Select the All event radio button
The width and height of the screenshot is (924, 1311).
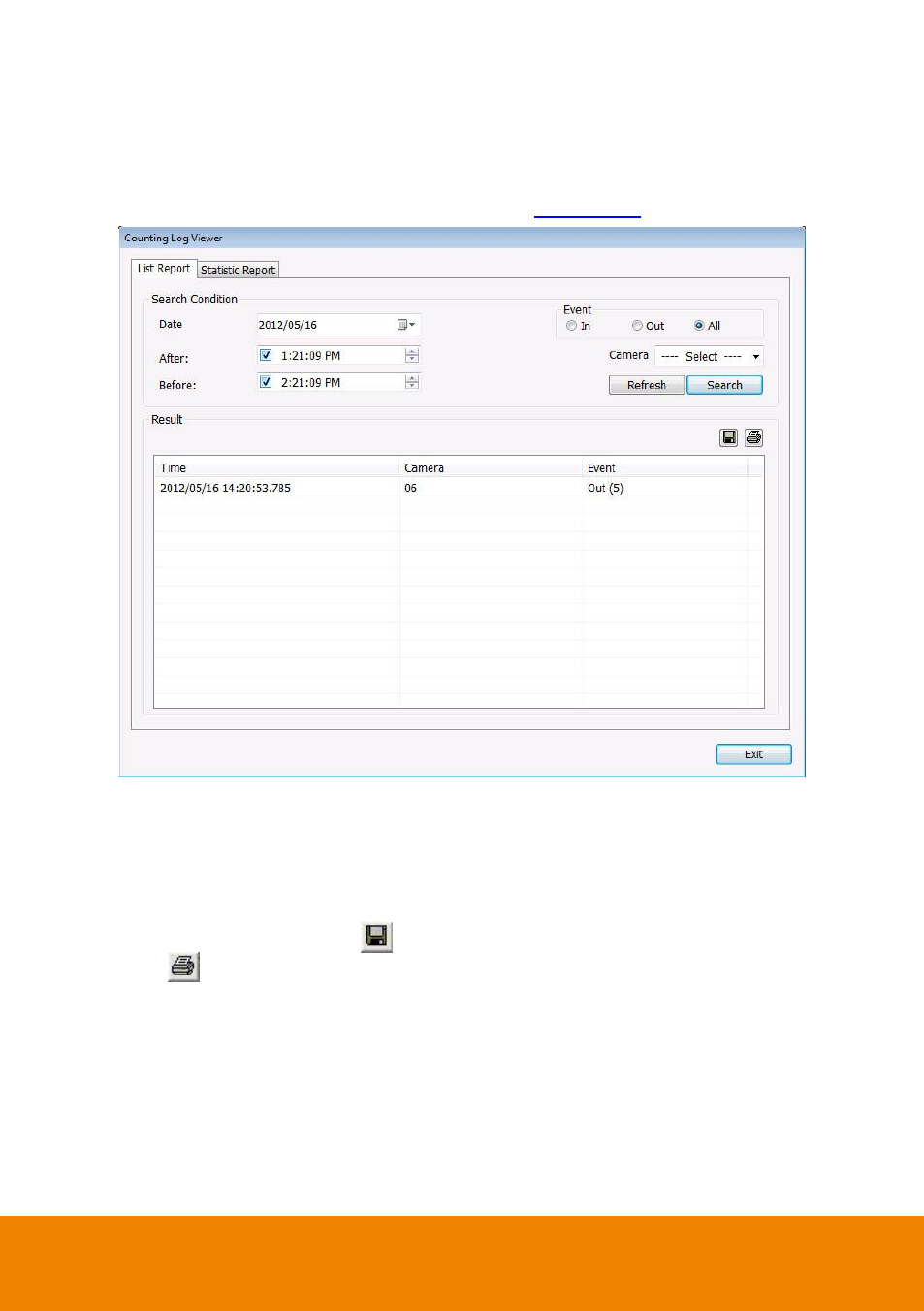(x=699, y=326)
